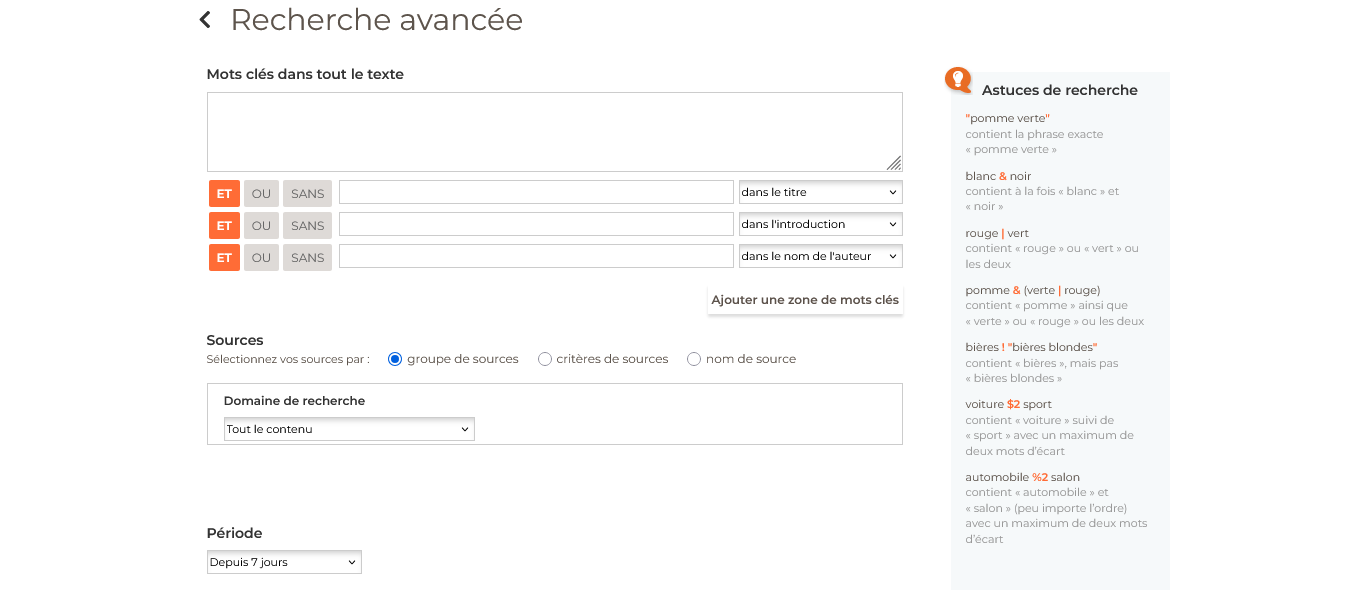This screenshot has height=590, width=1348.
Task: Click the 'pomme & (verte | rouge)' example
Action: click(x=1033, y=290)
